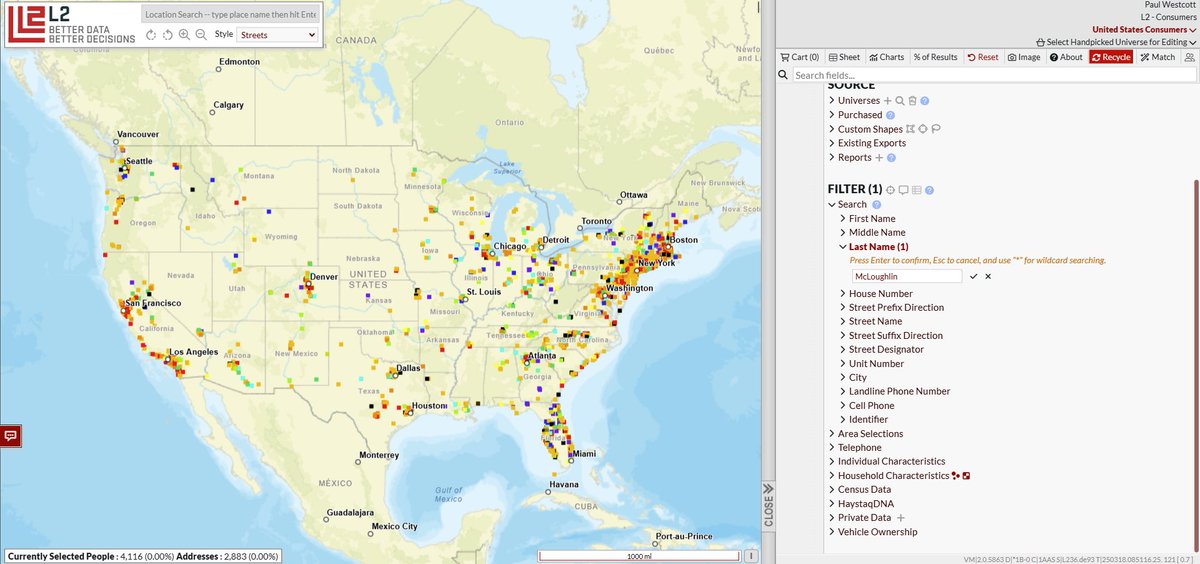Collapse the Search filter group
This screenshot has width=1200, height=564.
tap(832, 205)
